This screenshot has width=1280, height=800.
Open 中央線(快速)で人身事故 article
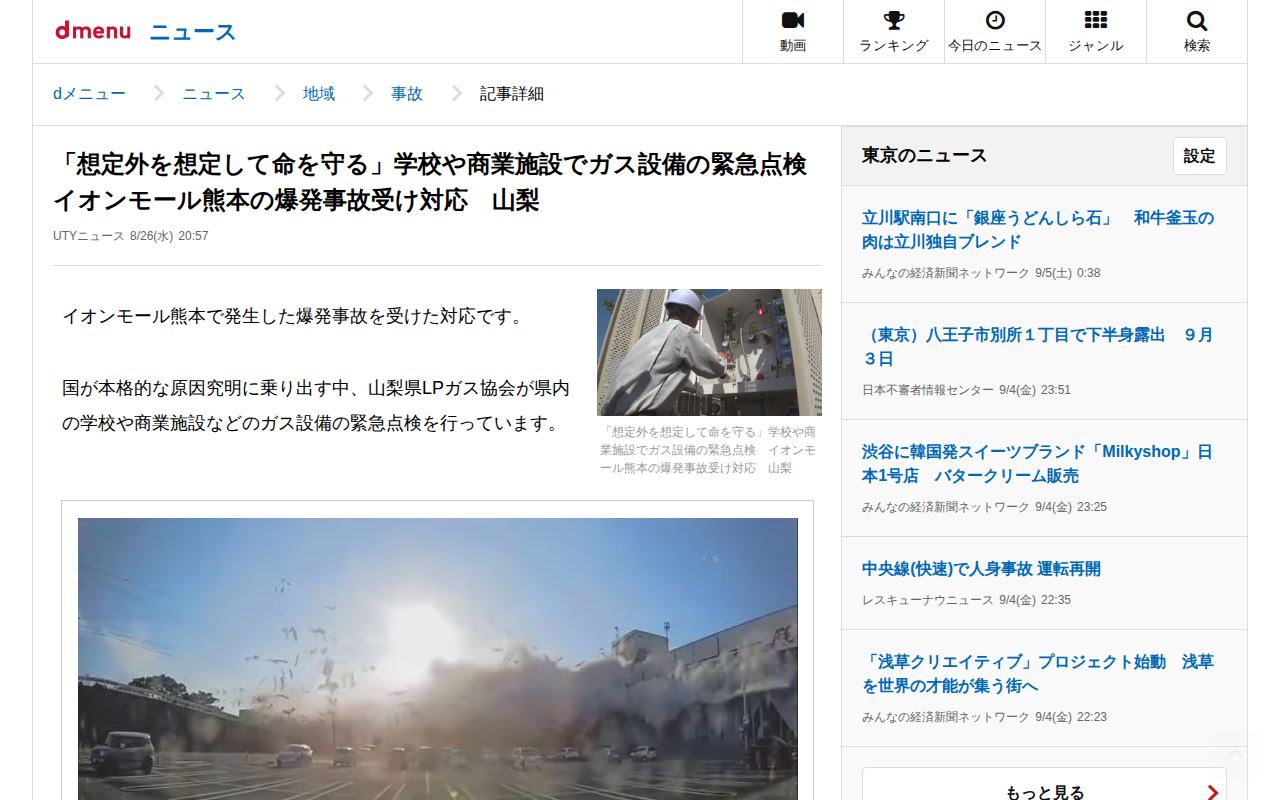click(981, 569)
